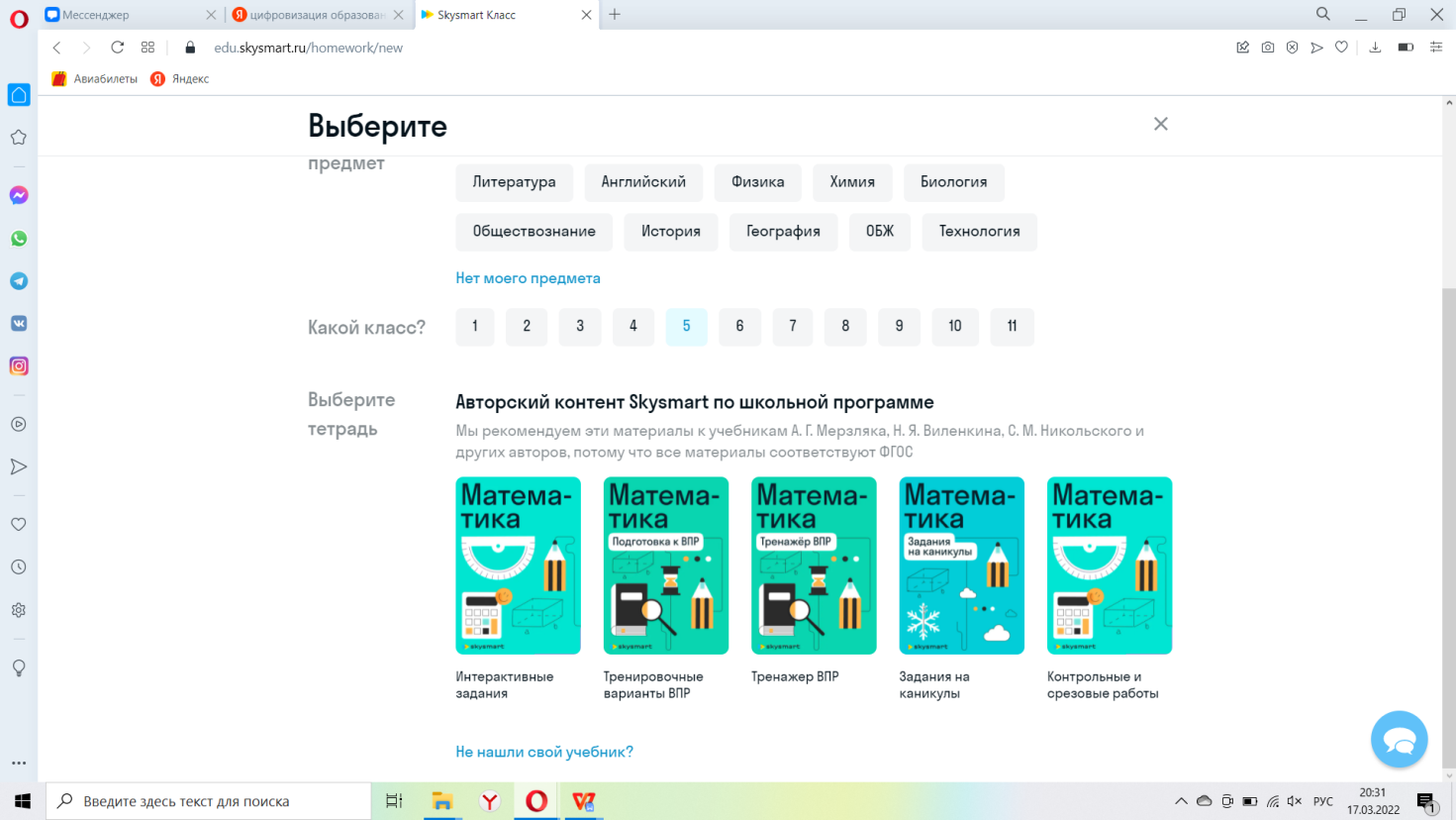
Task: Open the speed dial grid icon
Action: (x=148, y=48)
